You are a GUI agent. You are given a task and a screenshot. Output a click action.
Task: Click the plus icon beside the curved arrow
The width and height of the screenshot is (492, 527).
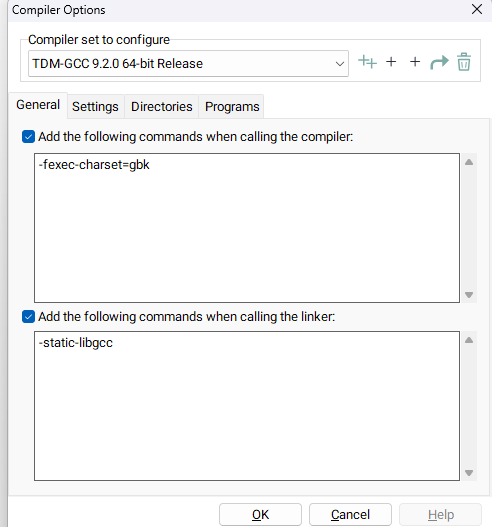coord(415,62)
